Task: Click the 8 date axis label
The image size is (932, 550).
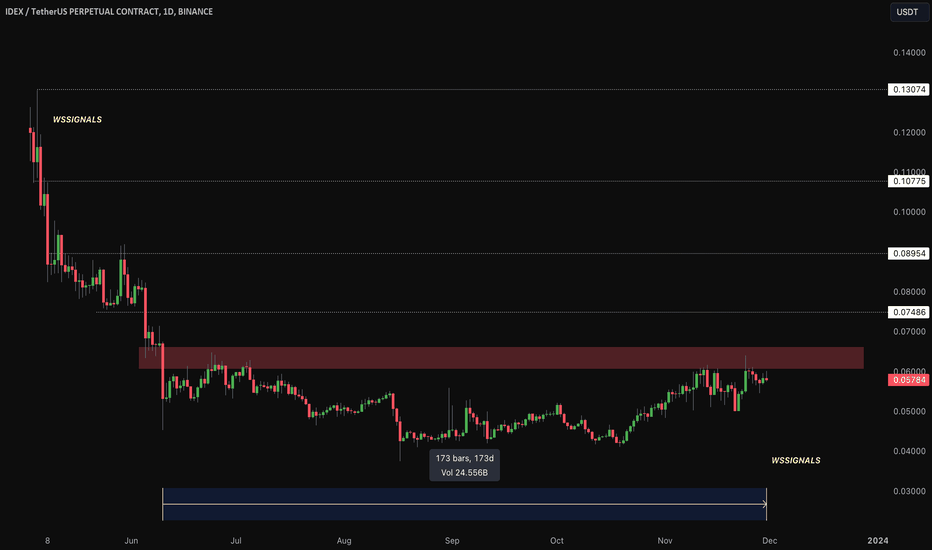Action: pyautogui.click(x=48, y=541)
